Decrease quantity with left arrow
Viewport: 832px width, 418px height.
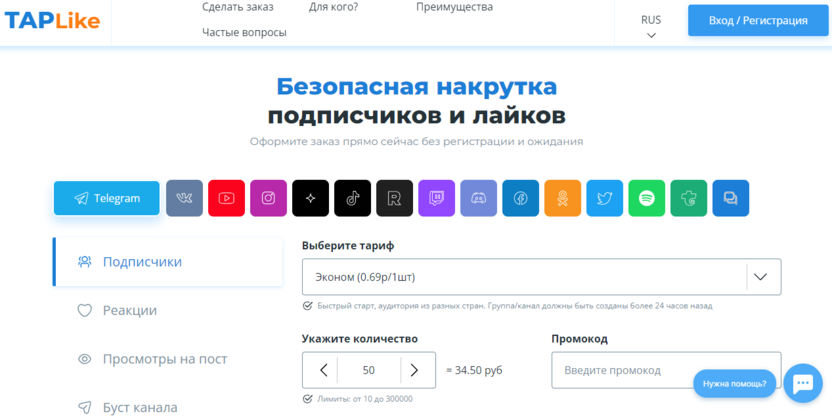[x=324, y=370]
